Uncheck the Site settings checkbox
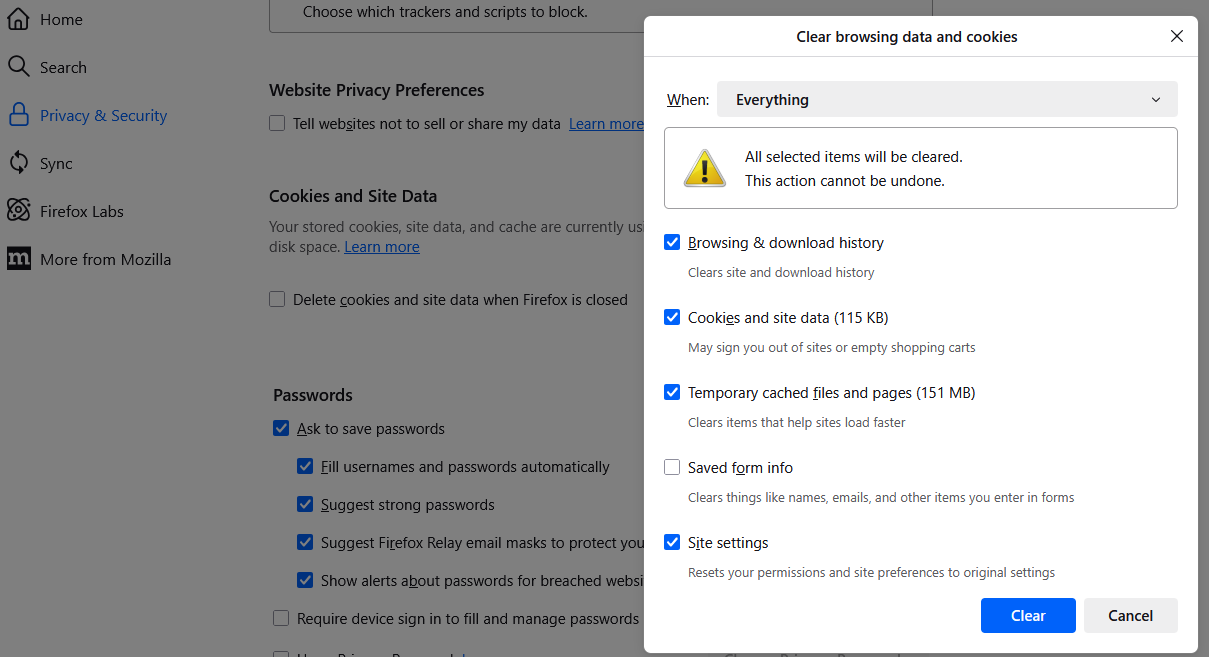This screenshot has height=657, width=1209. click(672, 542)
